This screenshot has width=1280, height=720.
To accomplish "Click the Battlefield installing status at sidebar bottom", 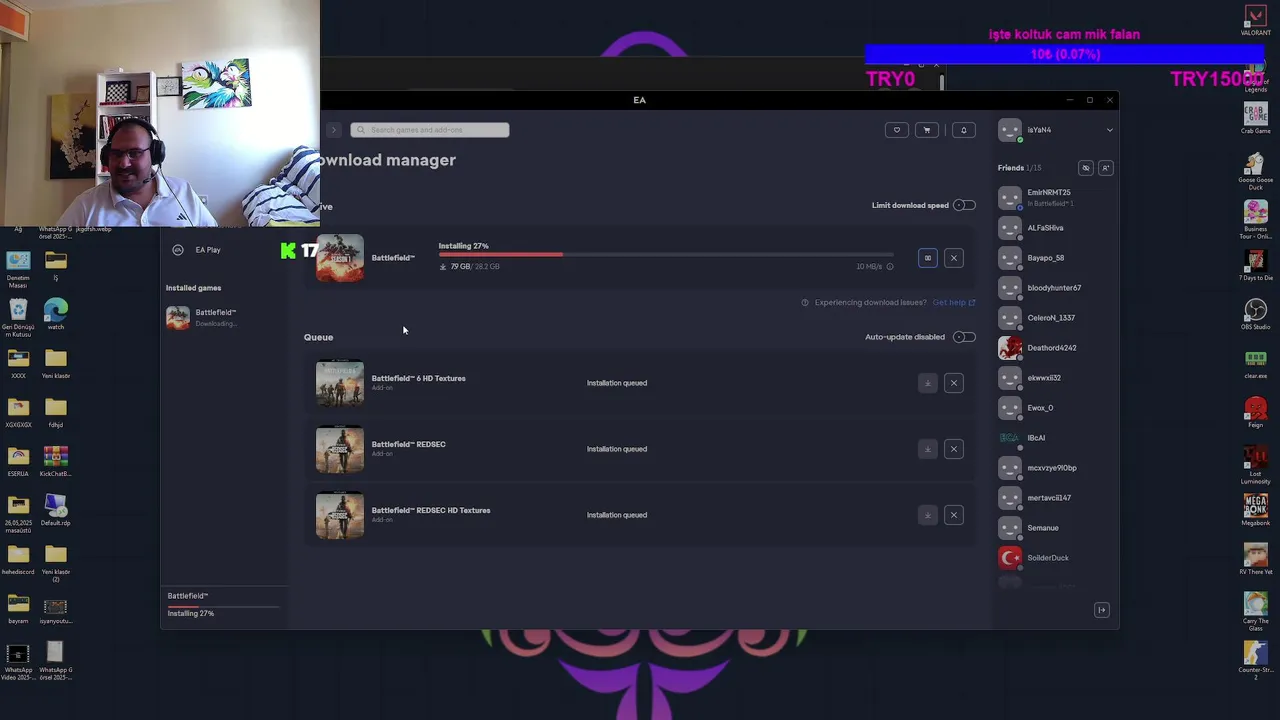I will (221, 605).
